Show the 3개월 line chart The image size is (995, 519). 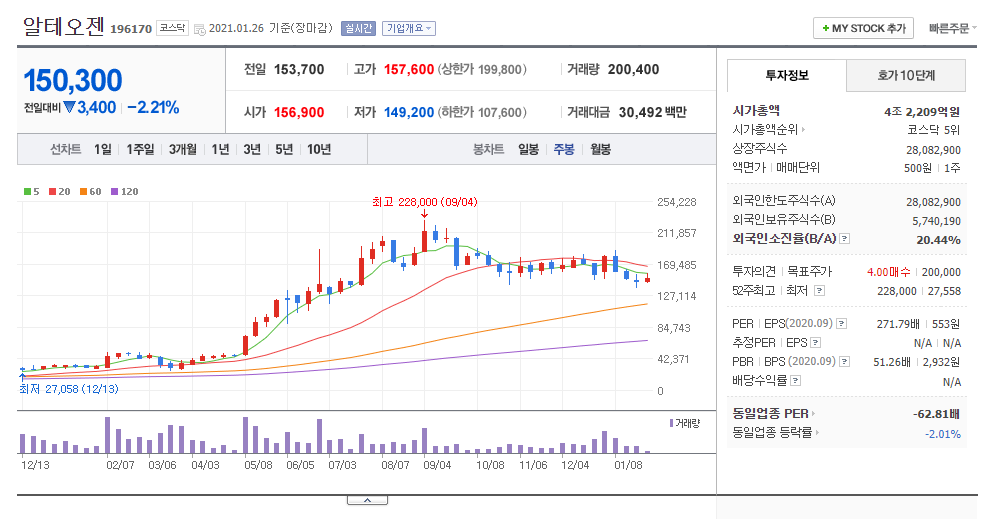point(183,149)
